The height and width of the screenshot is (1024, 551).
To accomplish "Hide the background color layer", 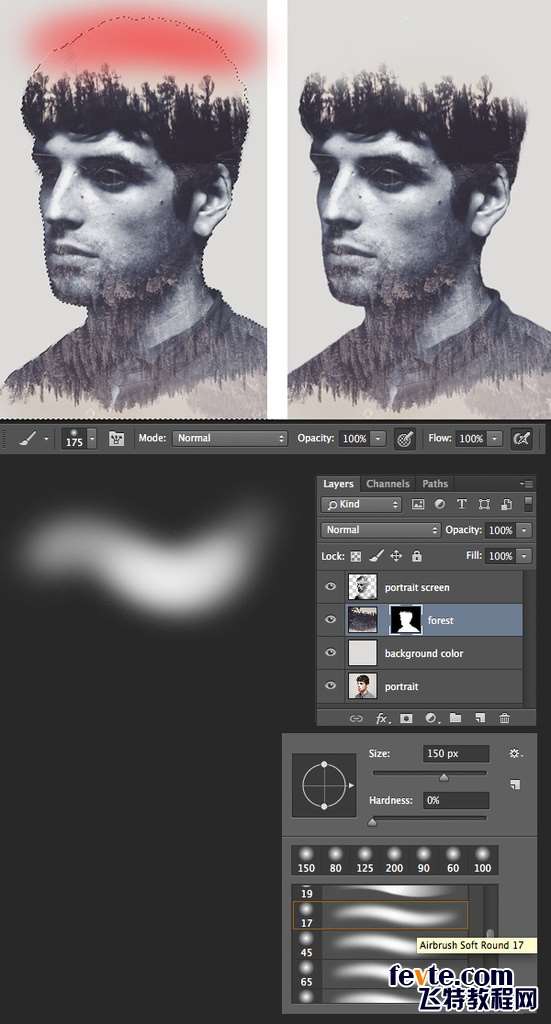I will [330, 652].
